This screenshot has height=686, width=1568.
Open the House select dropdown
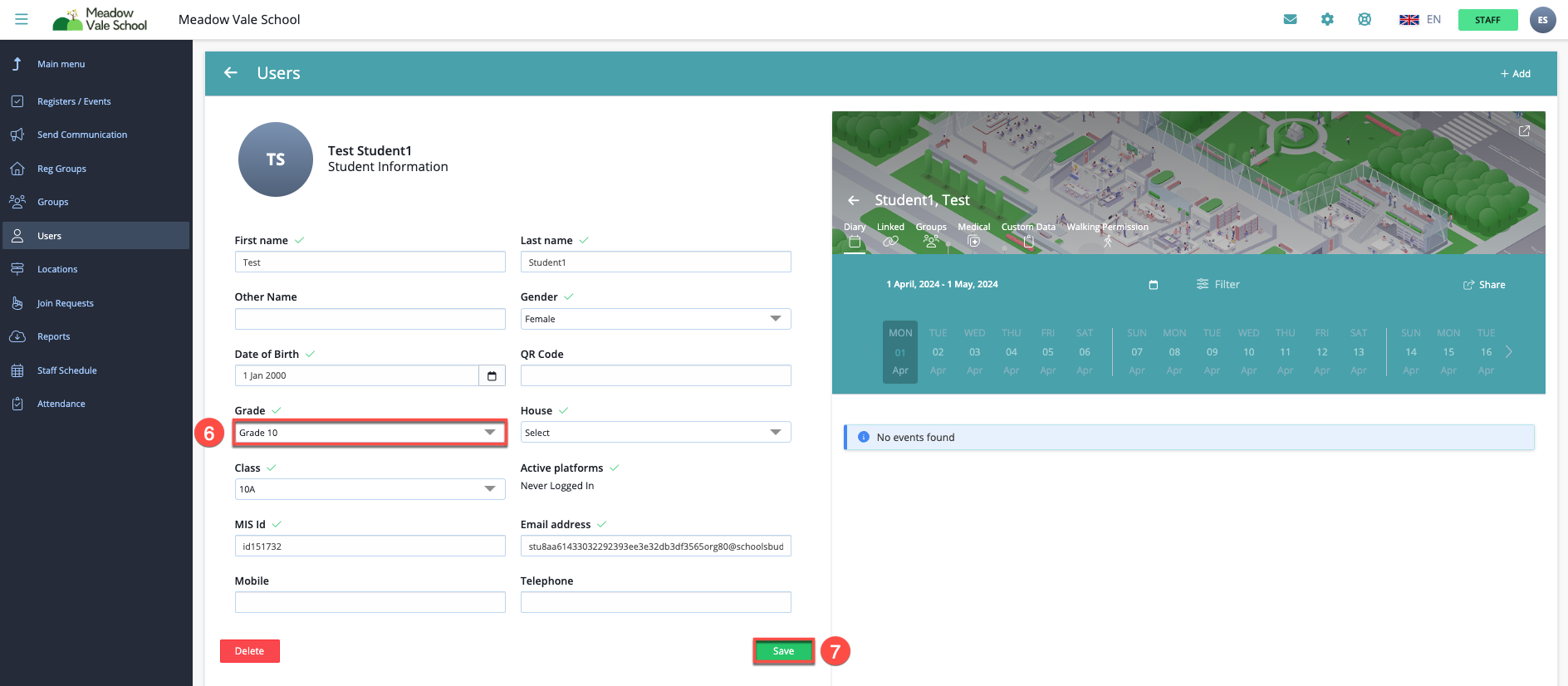coord(655,433)
